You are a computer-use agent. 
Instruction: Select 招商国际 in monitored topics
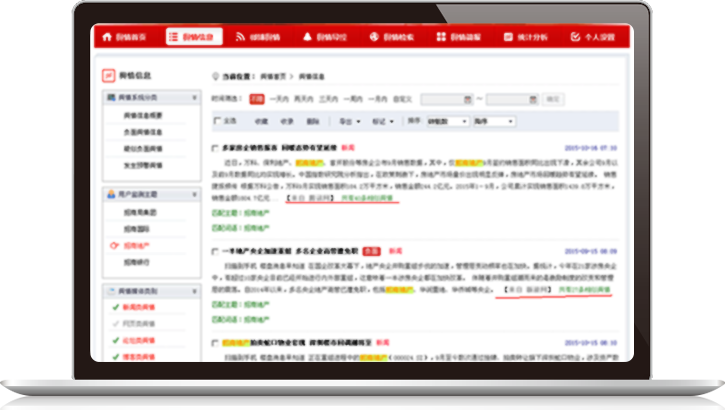[x=136, y=229]
